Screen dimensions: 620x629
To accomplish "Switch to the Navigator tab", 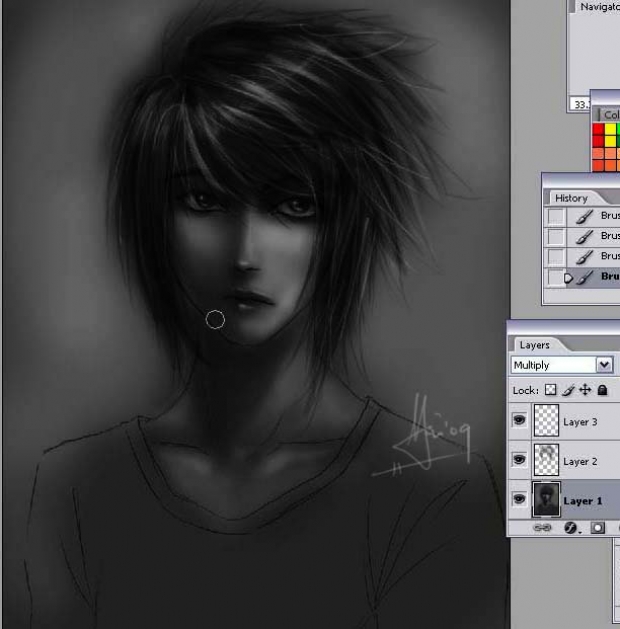I will [x=600, y=7].
